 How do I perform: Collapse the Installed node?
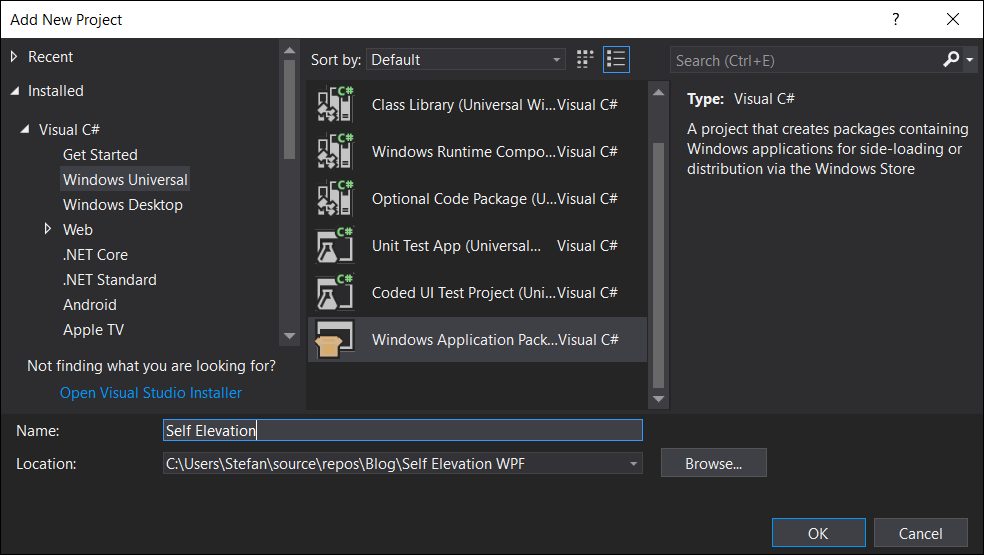click(x=15, y=91)
